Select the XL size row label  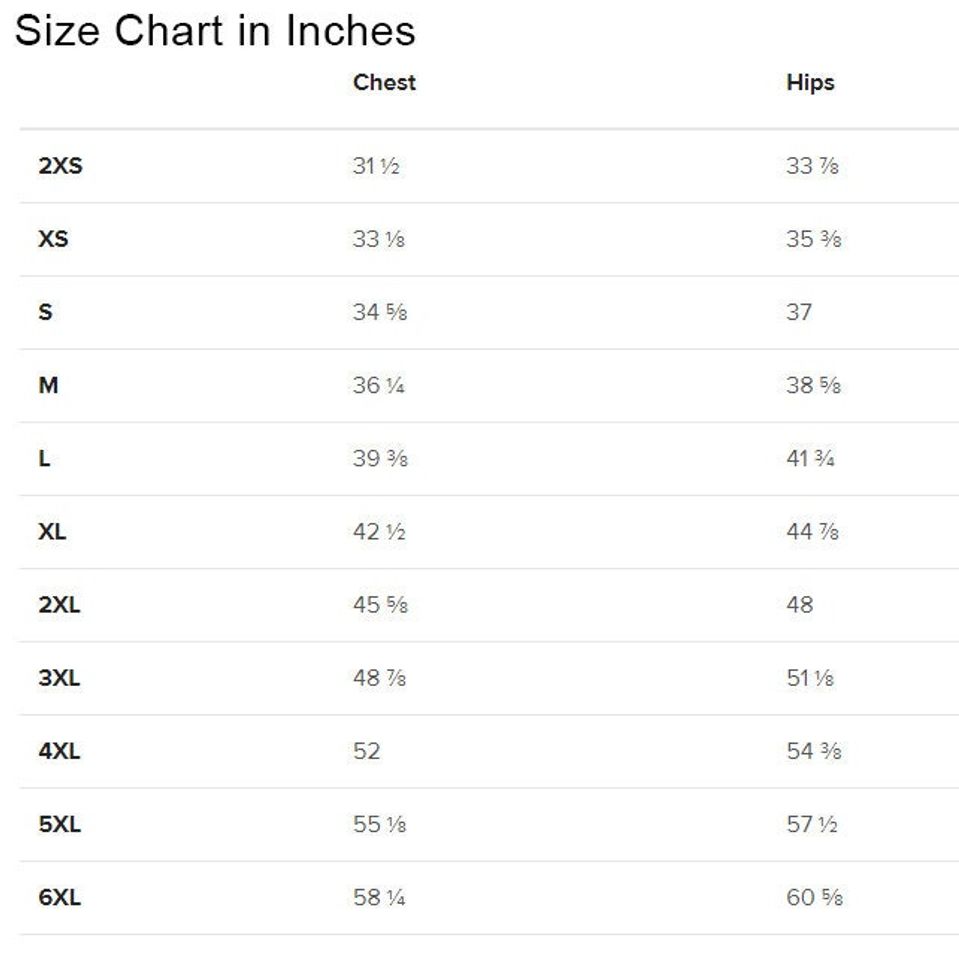pos(52,532)
